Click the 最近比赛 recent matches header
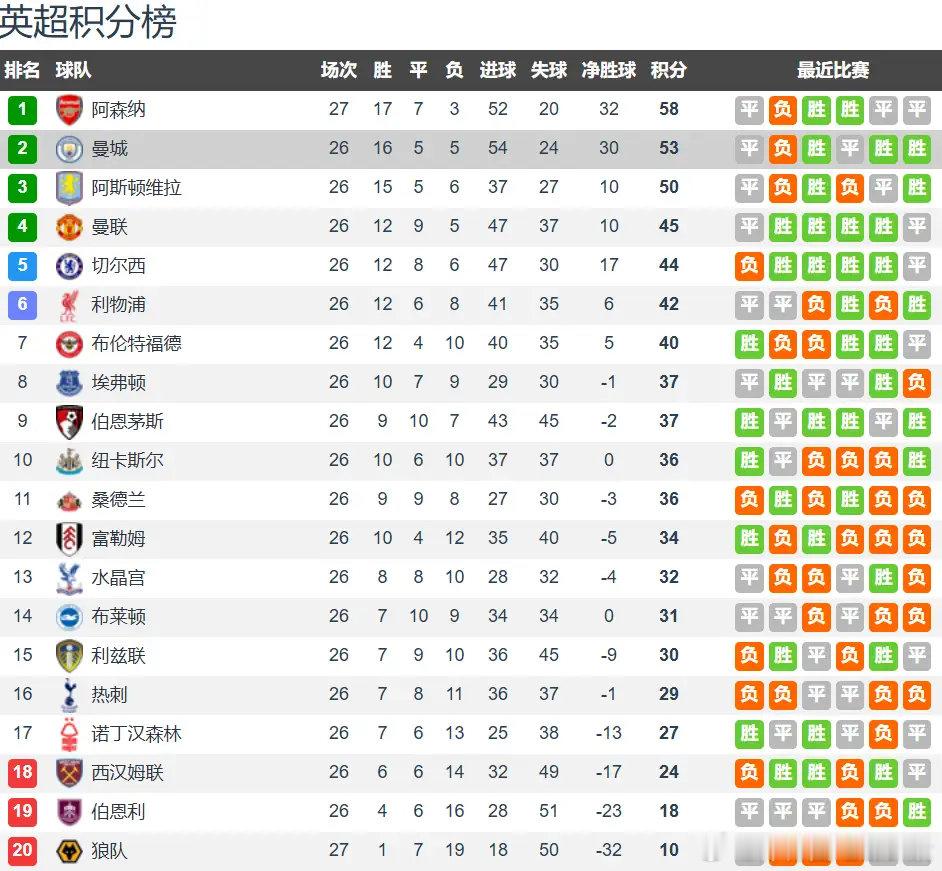This screenshot has width=942, height=871. pos(833,70)
